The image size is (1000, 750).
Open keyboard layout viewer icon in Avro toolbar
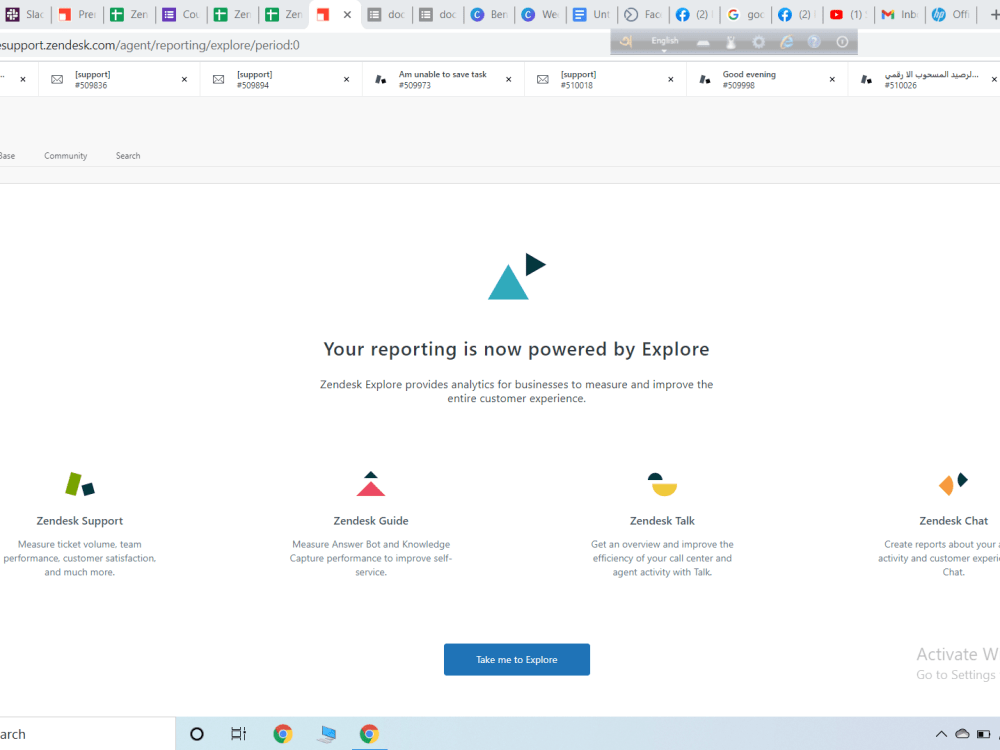[x=703, y=43]
